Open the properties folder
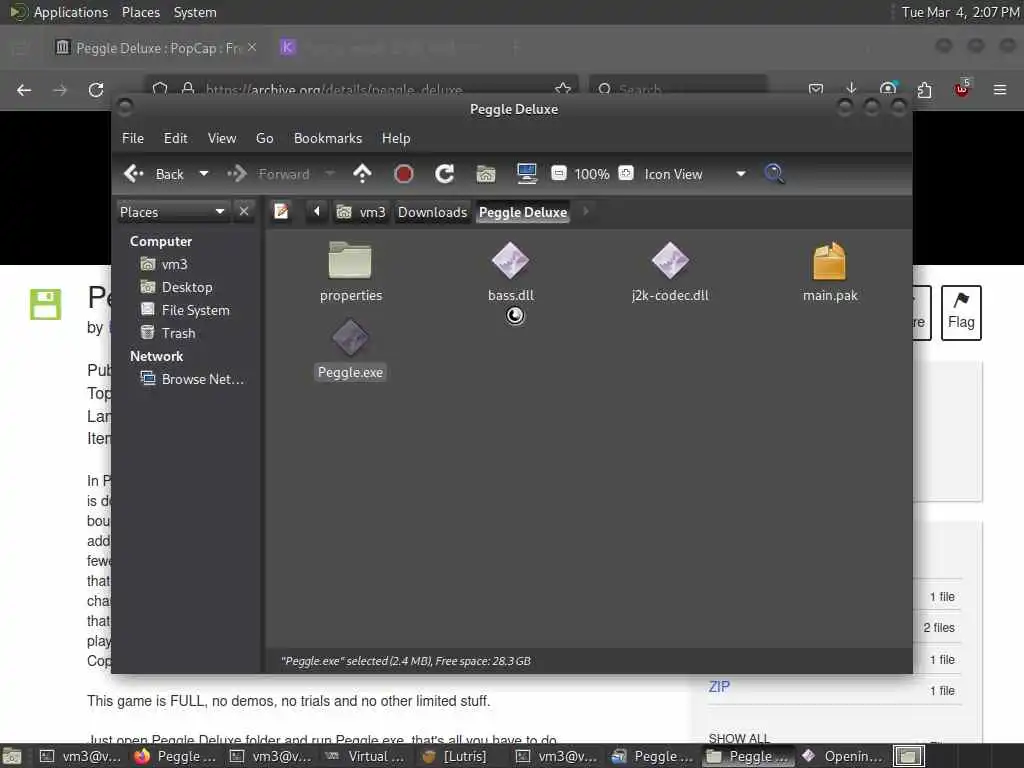The height and width of the screenshot is (768, 1024). click(x=350, y=272)
